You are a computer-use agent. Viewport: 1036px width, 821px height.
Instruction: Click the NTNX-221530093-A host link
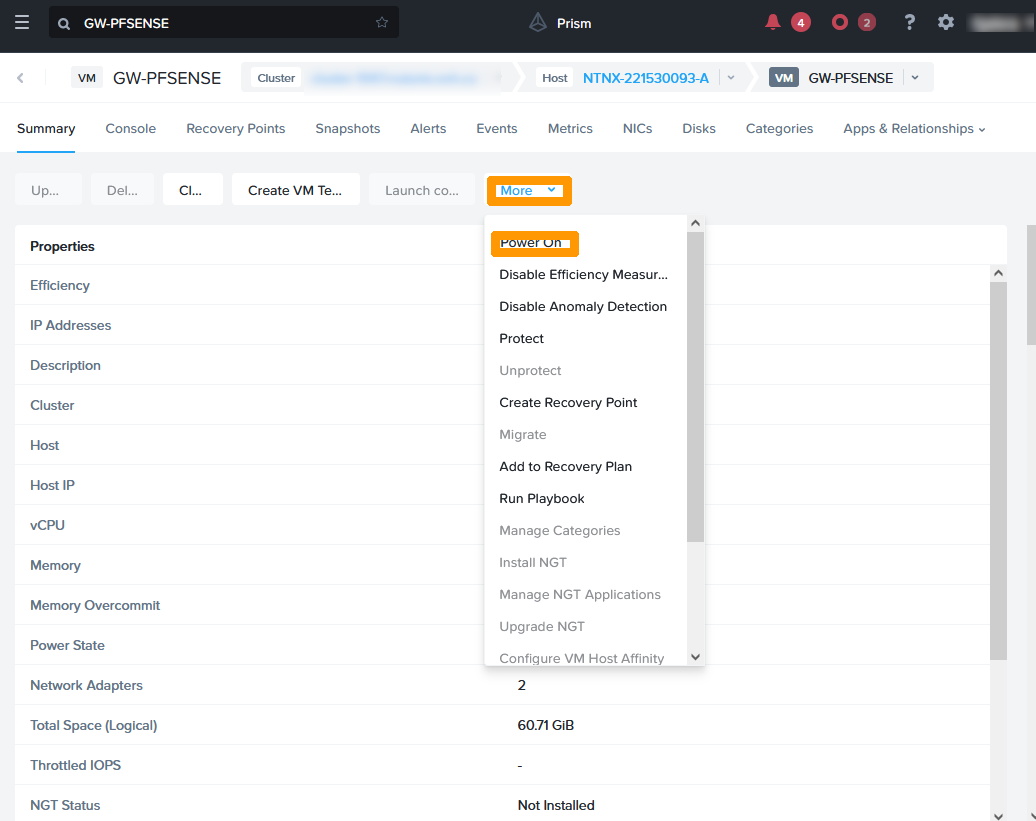pos(645,78)
